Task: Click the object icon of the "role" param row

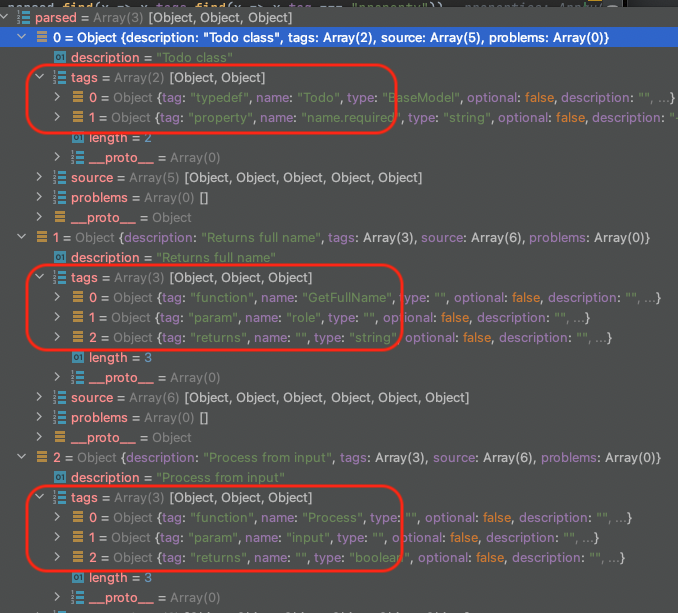Action: tap(78, 317)
